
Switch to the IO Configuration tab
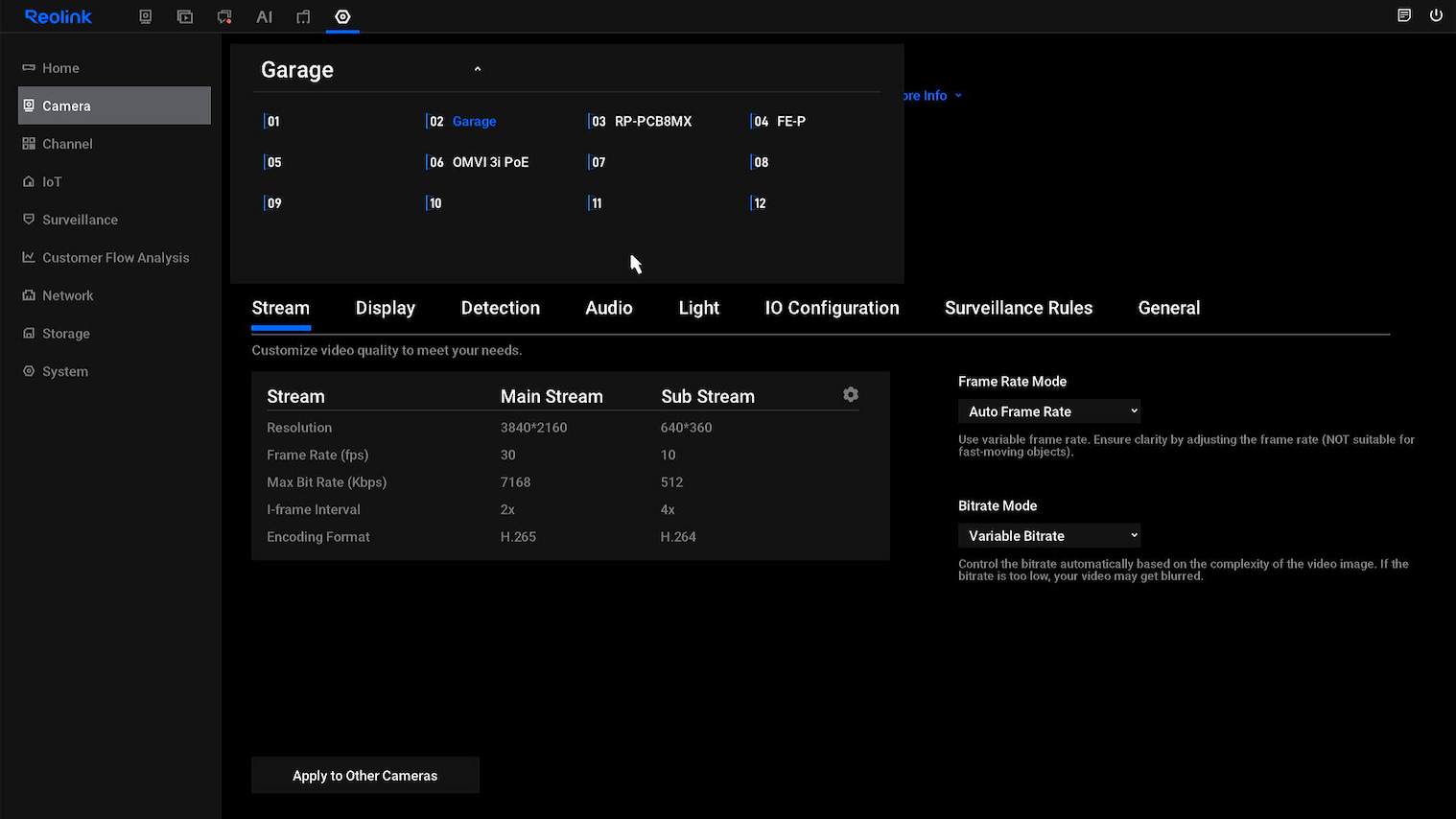pyautogui.click(x=832, y=308)
